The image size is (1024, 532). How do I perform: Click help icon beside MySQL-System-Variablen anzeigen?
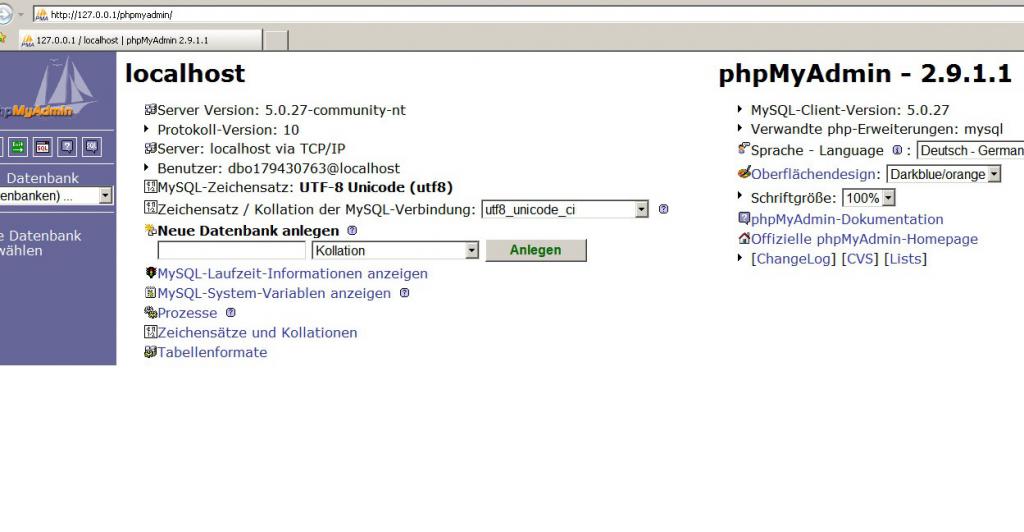404,293
